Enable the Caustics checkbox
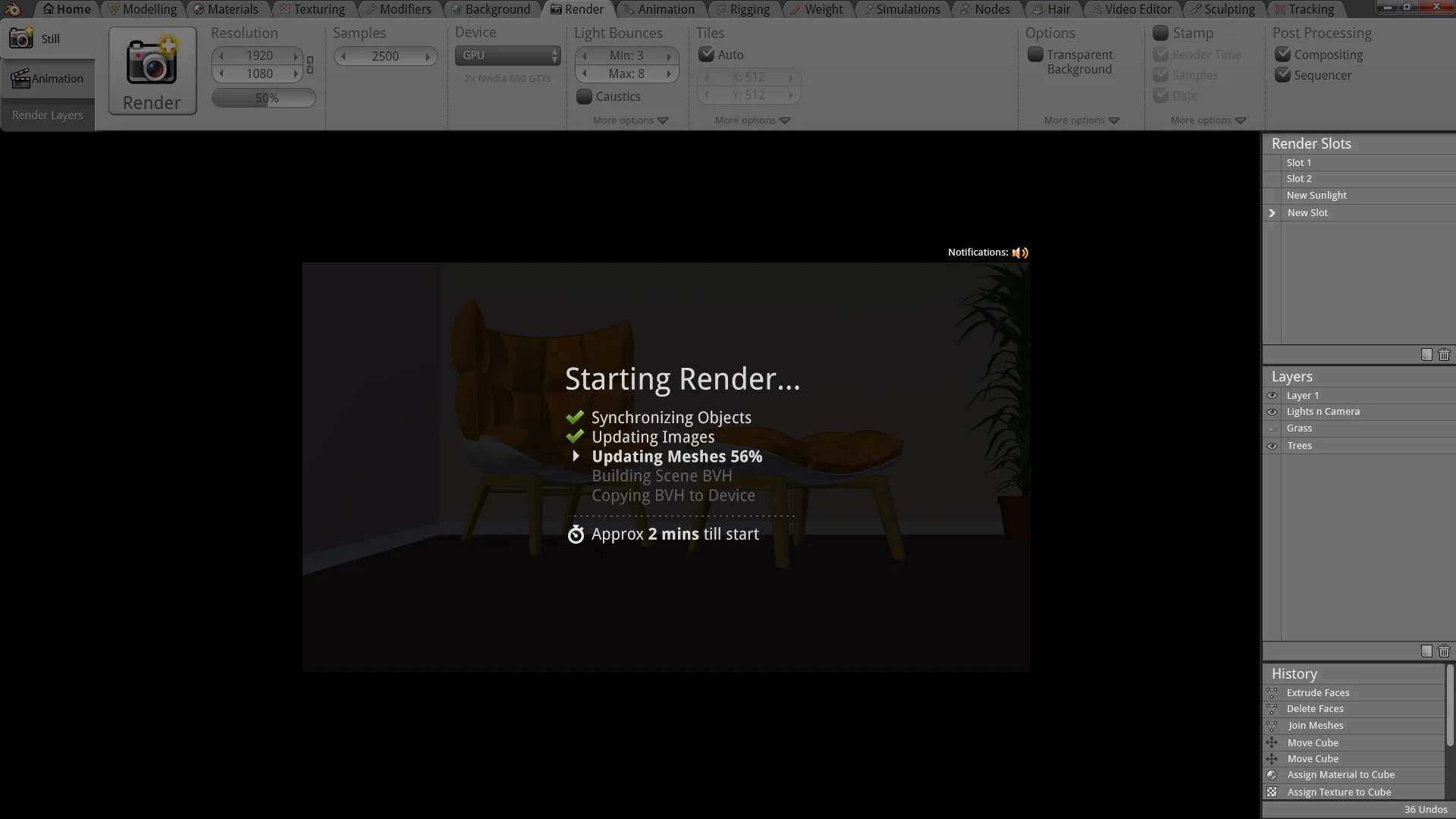Screen dimensions: 1456x819 click(584, 96)
